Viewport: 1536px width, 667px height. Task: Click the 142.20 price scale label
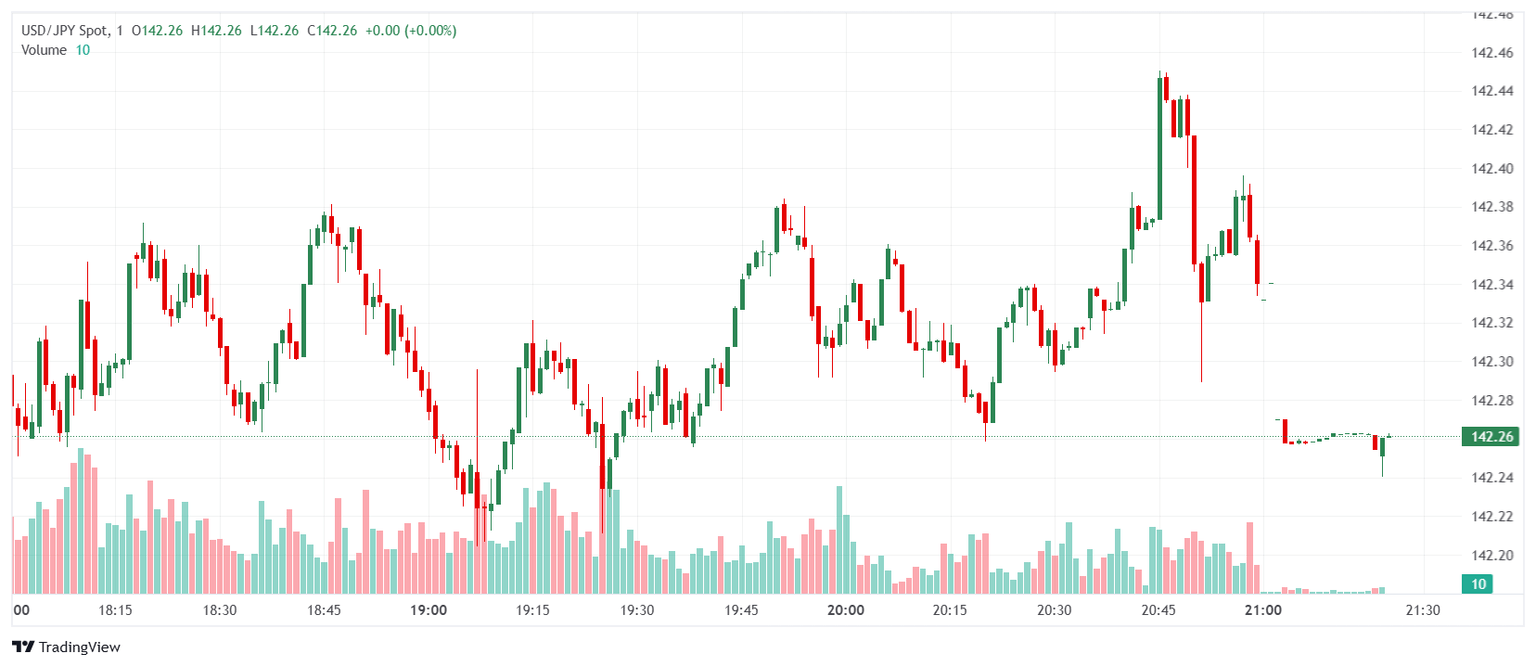[x=1492, y=555]
